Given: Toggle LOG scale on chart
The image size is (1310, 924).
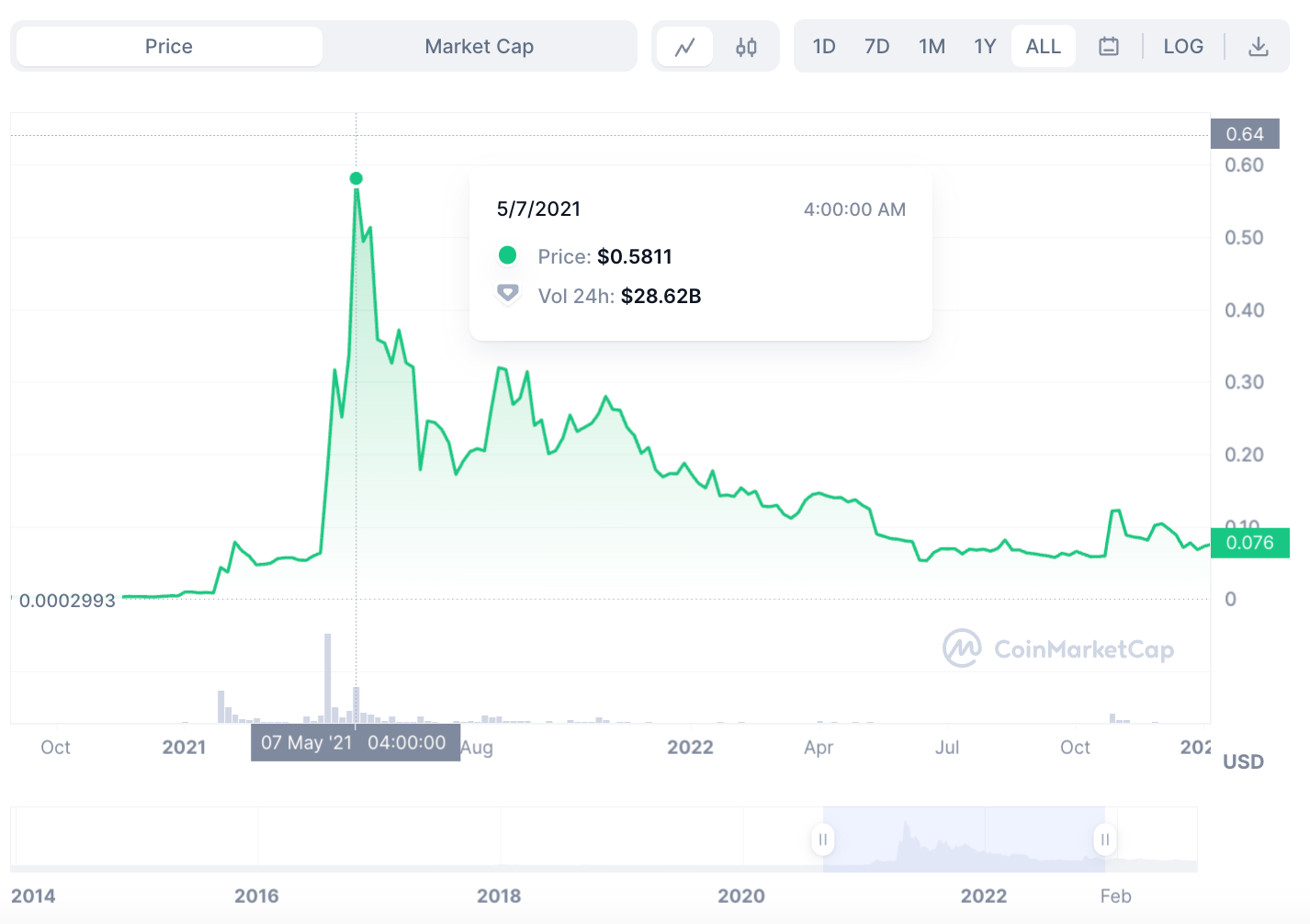Looking at the screenshot, I should click(1183, 46).
